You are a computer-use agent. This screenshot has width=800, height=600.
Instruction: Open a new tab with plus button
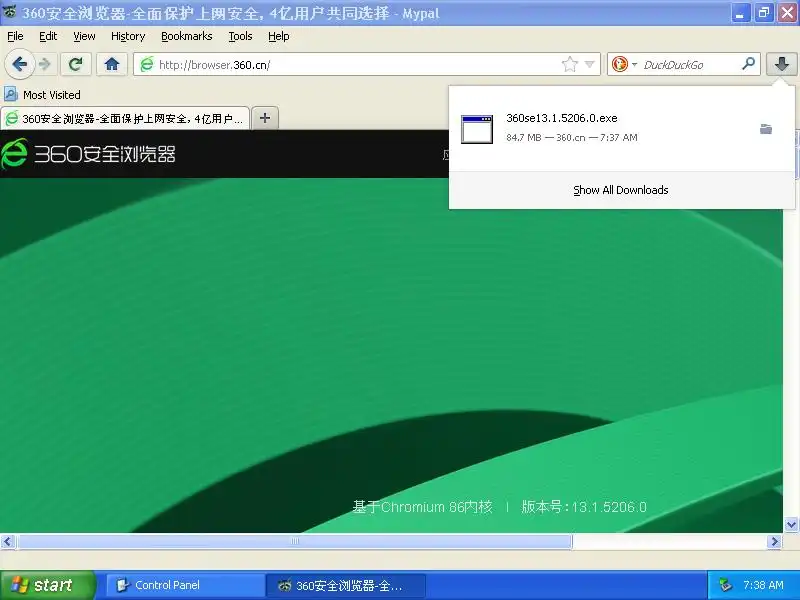click(265, 118)
